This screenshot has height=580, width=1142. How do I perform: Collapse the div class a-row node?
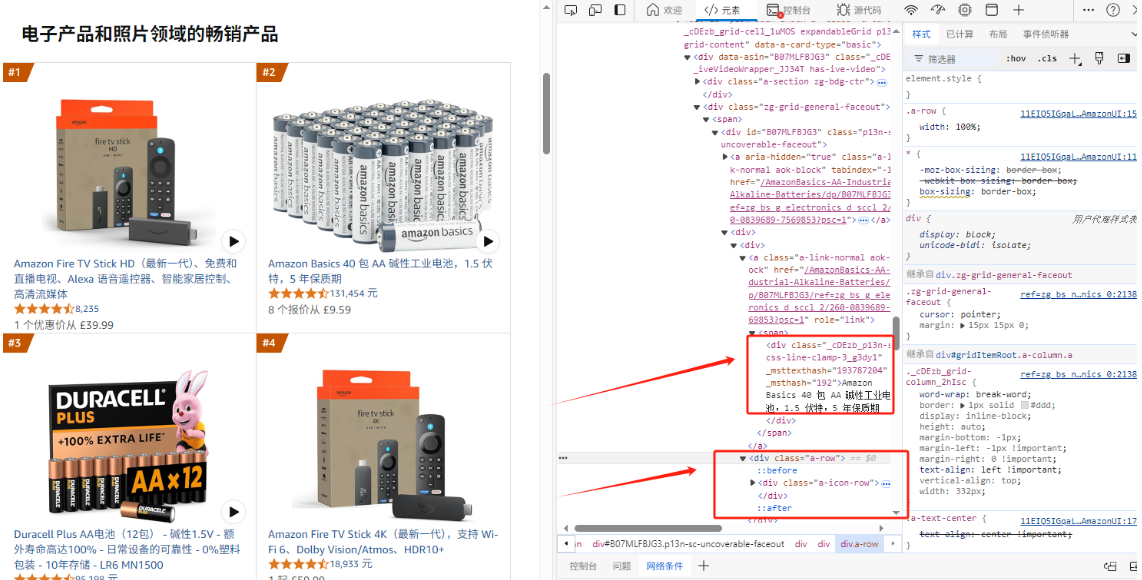743,458
